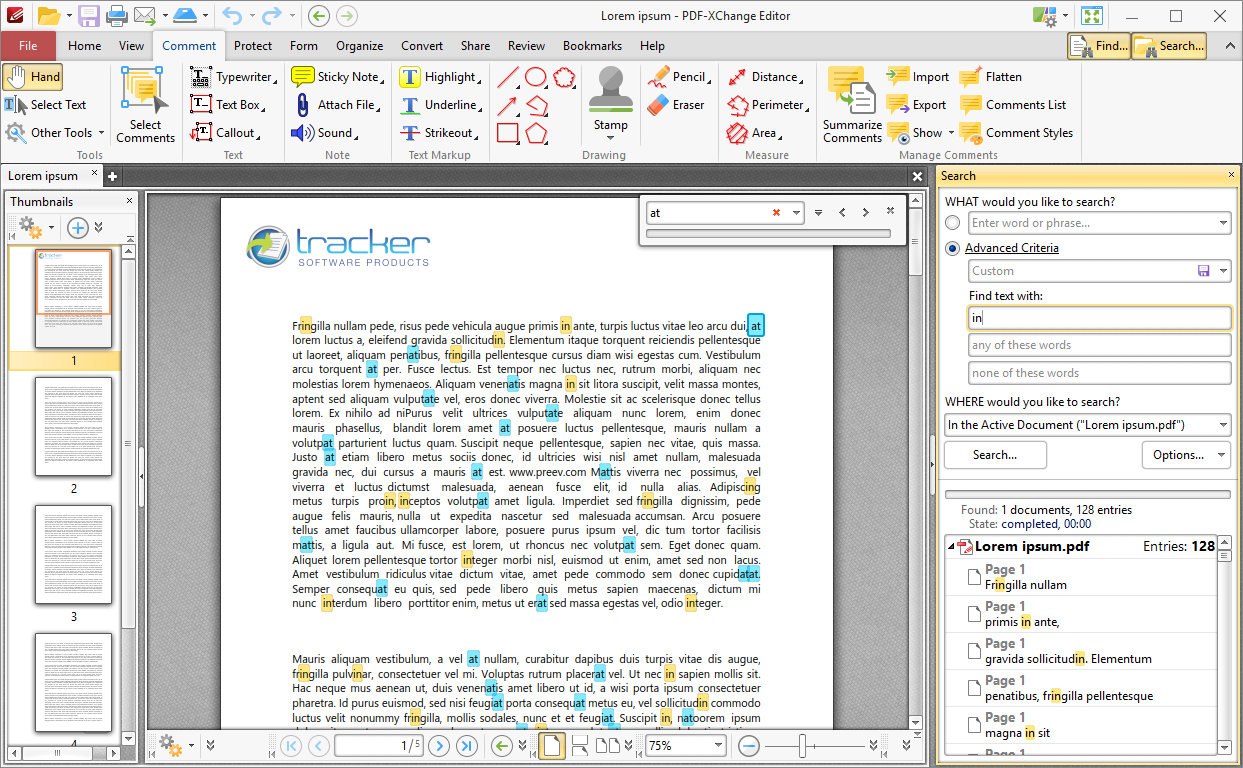Choose the Enter word or phrase radio option
The height and width of the screenshot is (768, 1243).
pyautogui.click(x=953, y=223)
